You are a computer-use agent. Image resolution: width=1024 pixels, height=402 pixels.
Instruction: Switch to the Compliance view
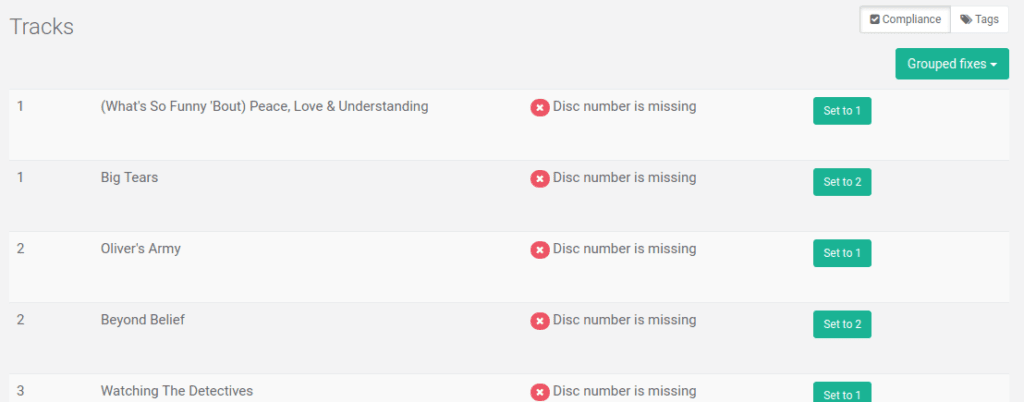(905, 20)
